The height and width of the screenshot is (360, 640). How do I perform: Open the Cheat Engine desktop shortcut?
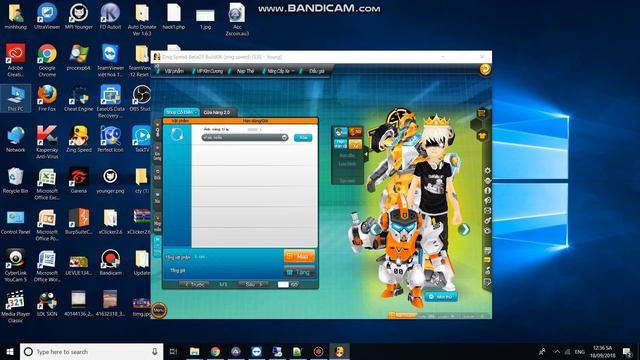[78, 99]
